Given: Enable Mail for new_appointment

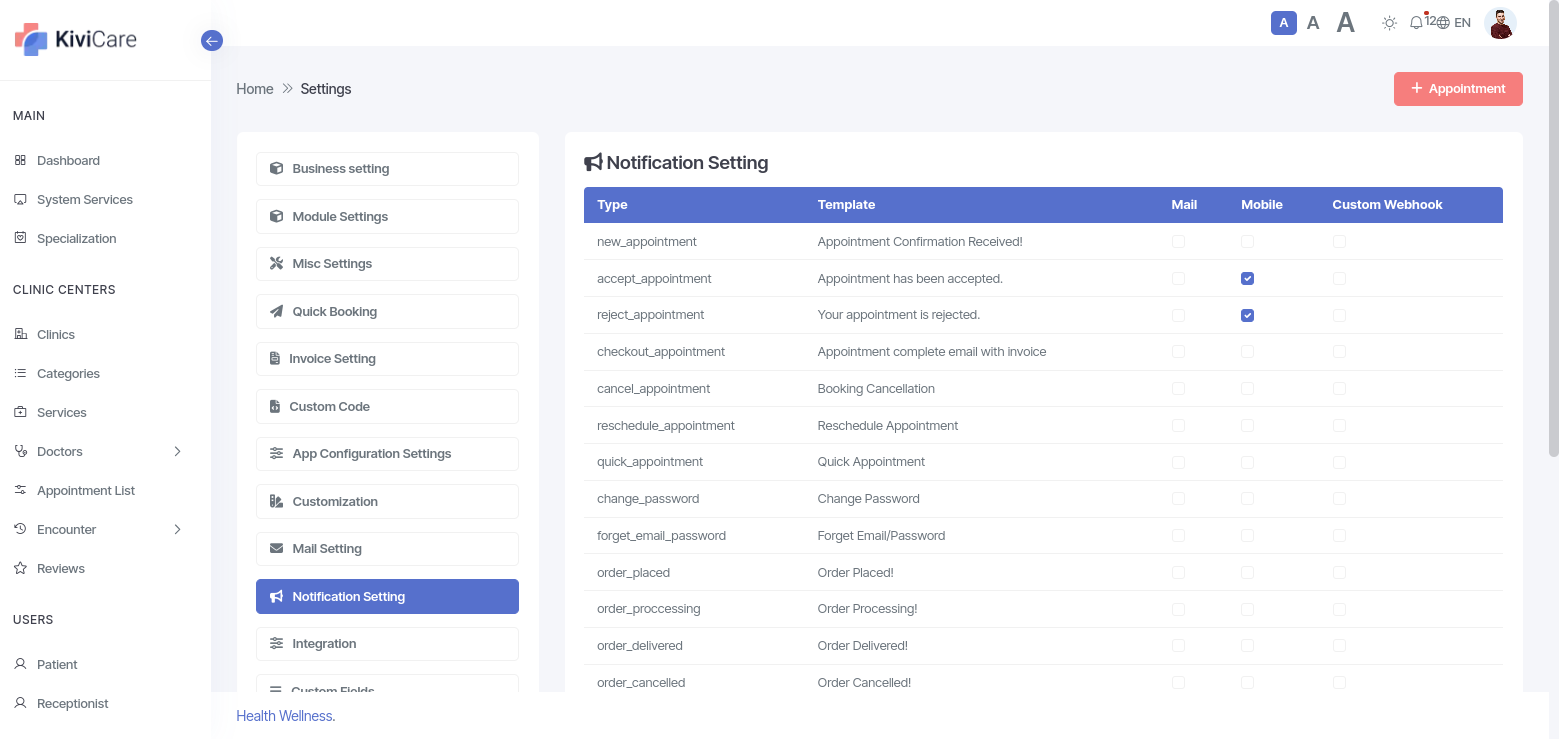Looking at the screenshot, I should pos(1178,242).
